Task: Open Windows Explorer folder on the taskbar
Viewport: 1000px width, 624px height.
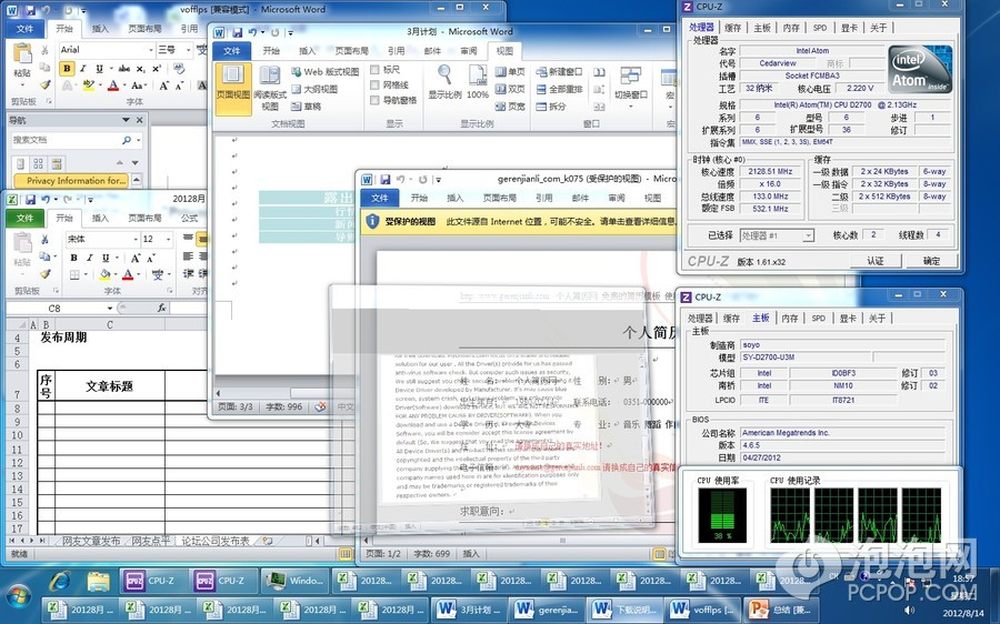Action: click(x=98, y=581)
